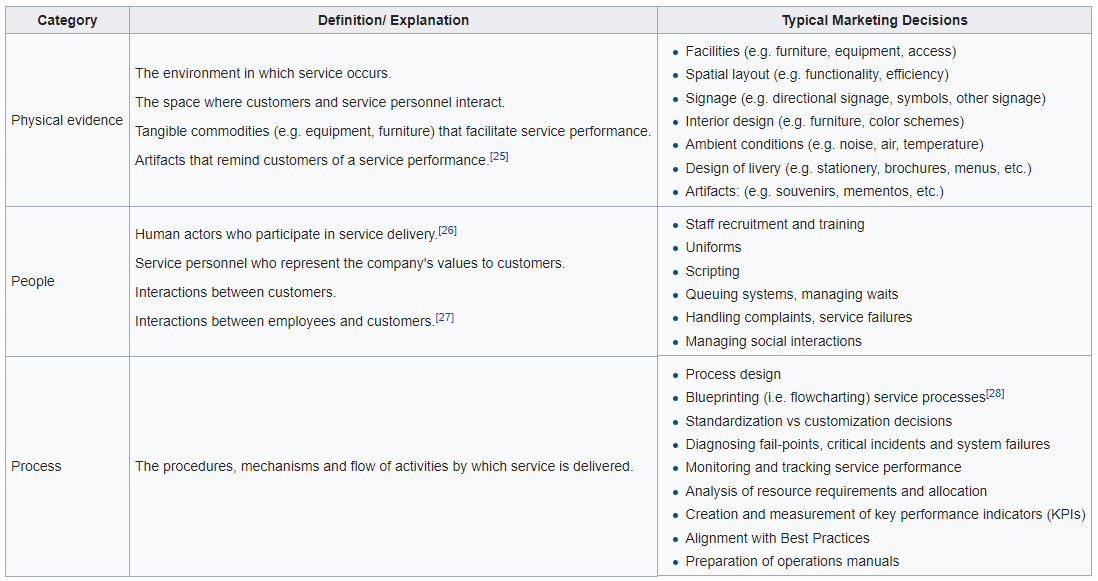
Task: Click the procedures, mechanisms definition text
Action: tap(384, 466)
